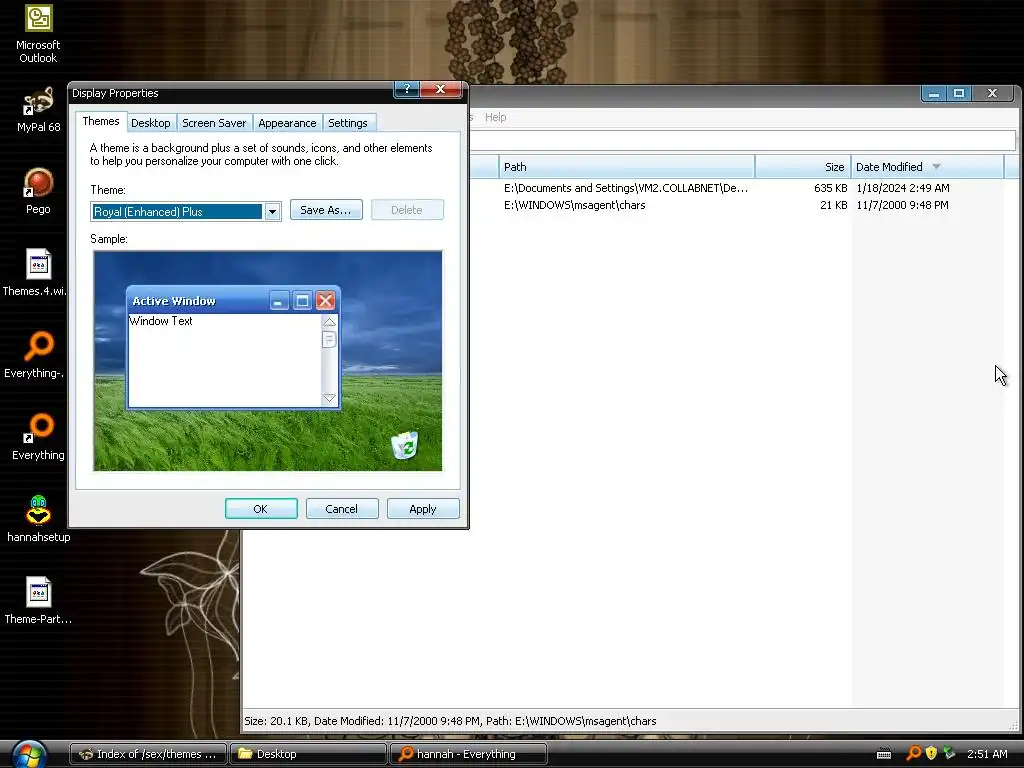Viewport: 1024px width, 768px height.
Task: Switch to the Desktop tab
Action: (x=150, y=123)
